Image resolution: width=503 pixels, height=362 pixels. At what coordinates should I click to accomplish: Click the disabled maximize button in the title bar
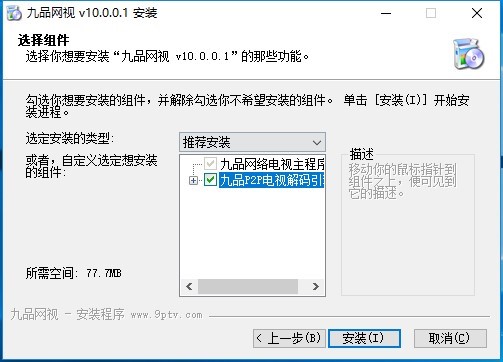pyautogui.click(x=431, y=13)
